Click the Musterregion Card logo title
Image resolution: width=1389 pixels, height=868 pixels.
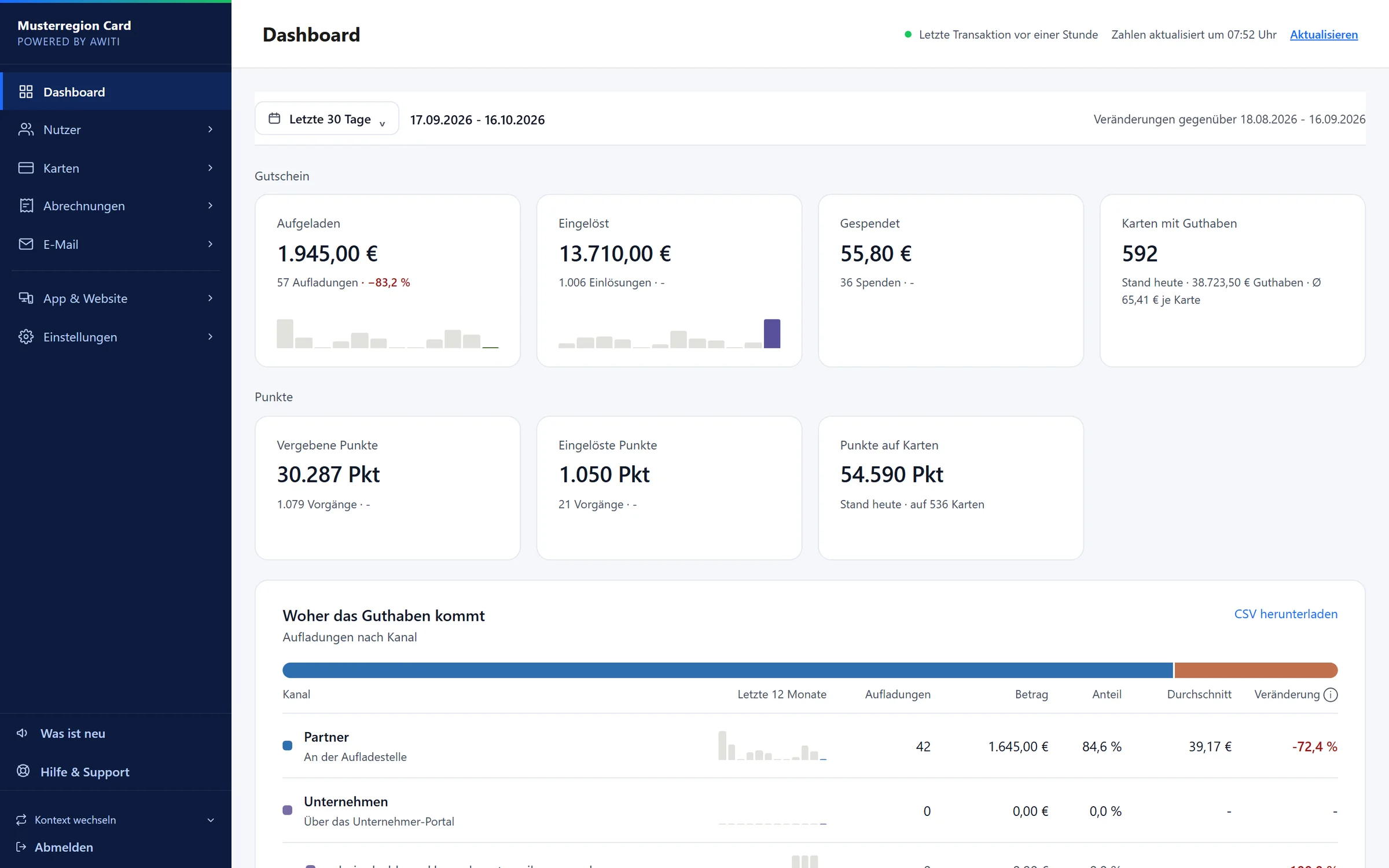(74, 25)
